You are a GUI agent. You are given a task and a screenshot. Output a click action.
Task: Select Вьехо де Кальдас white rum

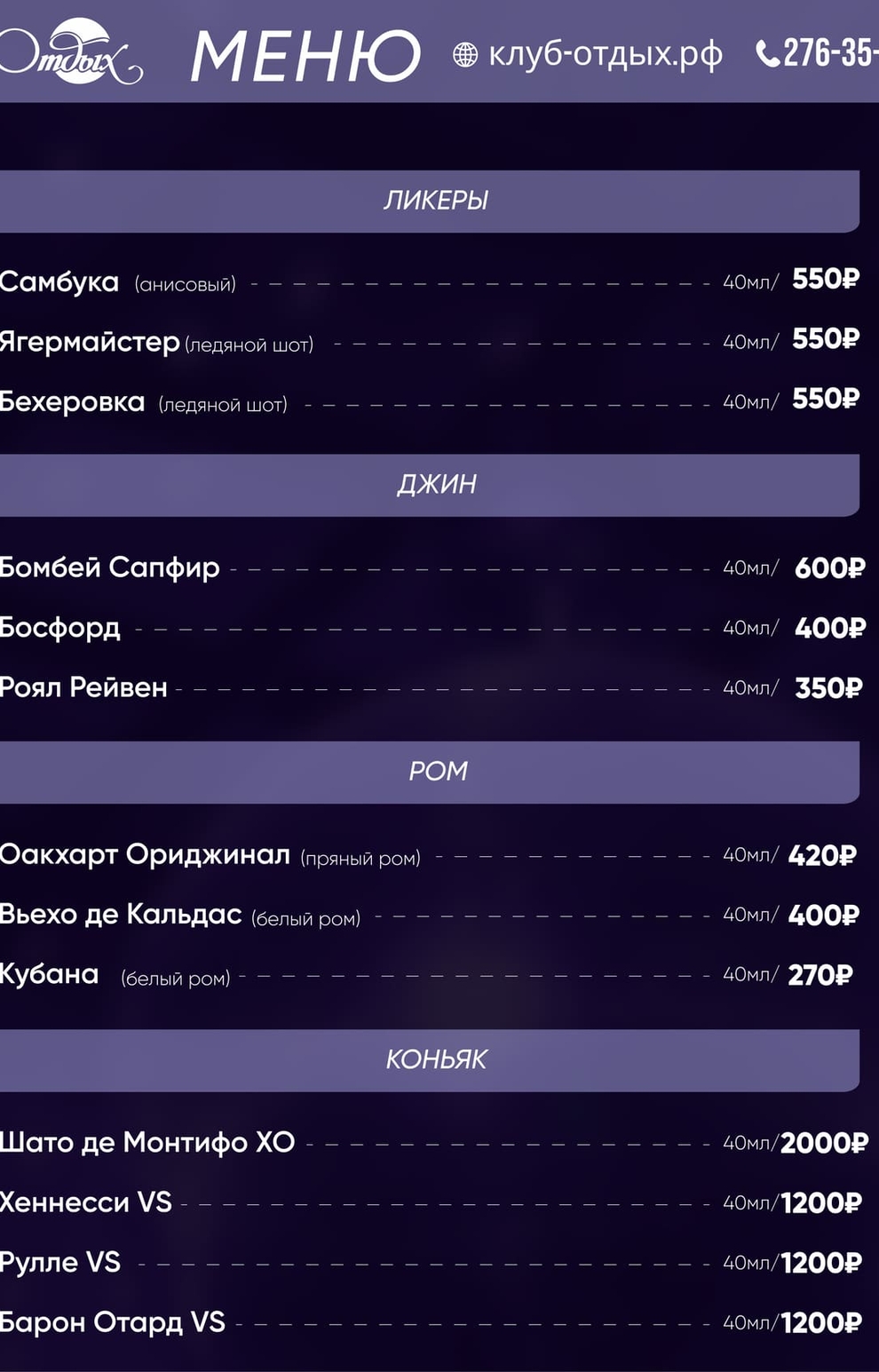click(122, 915)
